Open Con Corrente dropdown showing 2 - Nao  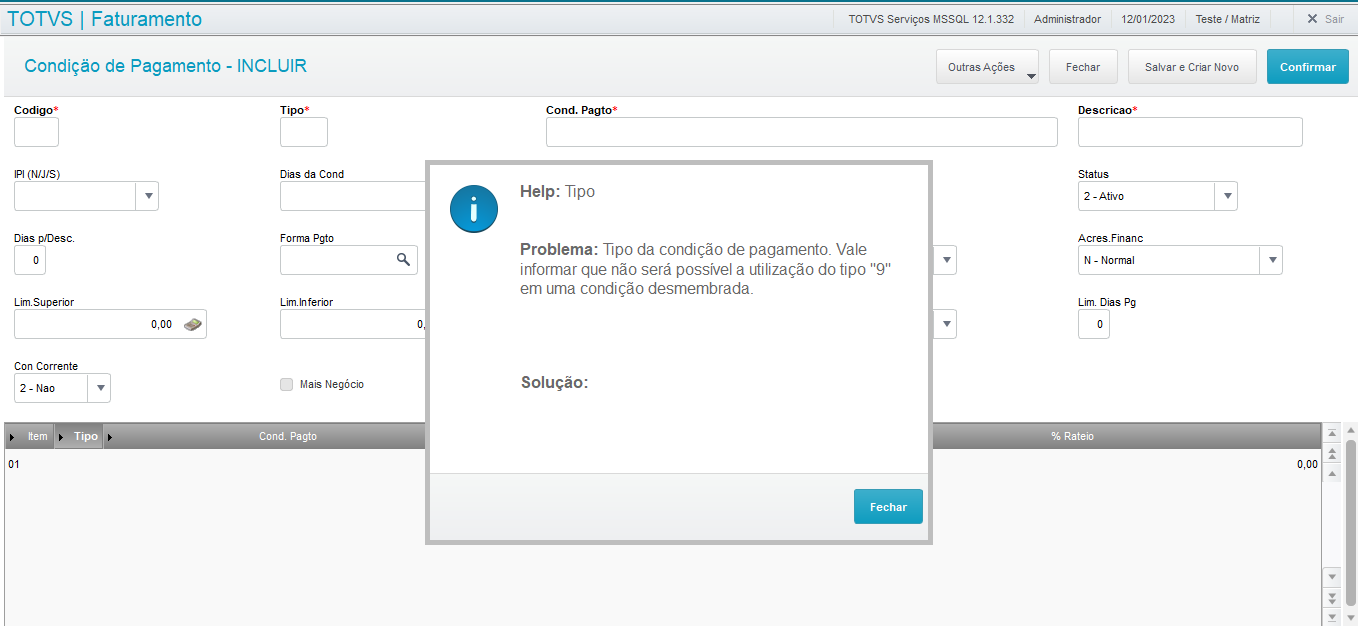(99, 388)
